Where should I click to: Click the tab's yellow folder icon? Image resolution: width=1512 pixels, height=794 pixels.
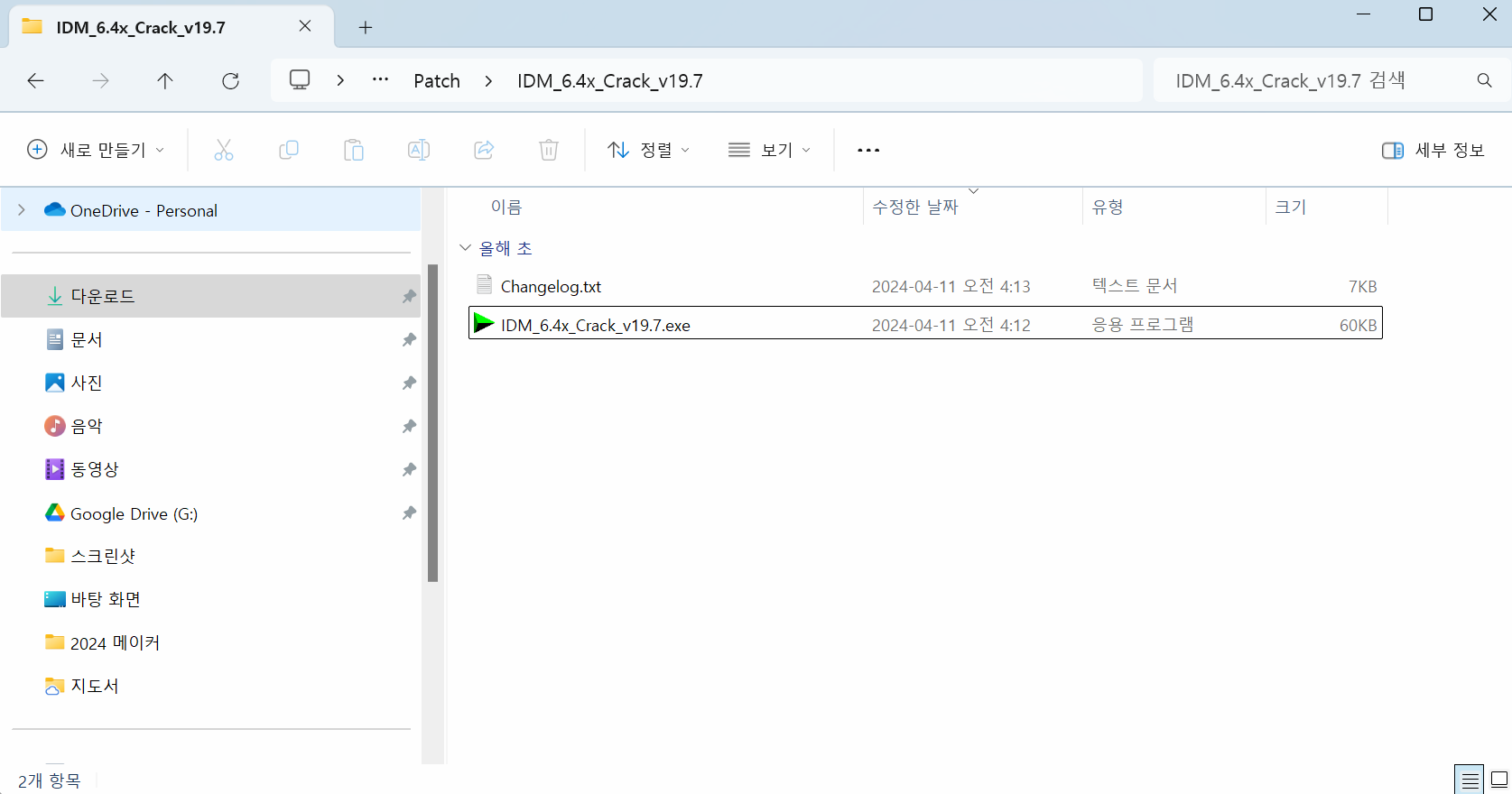[x=32, y=26]
